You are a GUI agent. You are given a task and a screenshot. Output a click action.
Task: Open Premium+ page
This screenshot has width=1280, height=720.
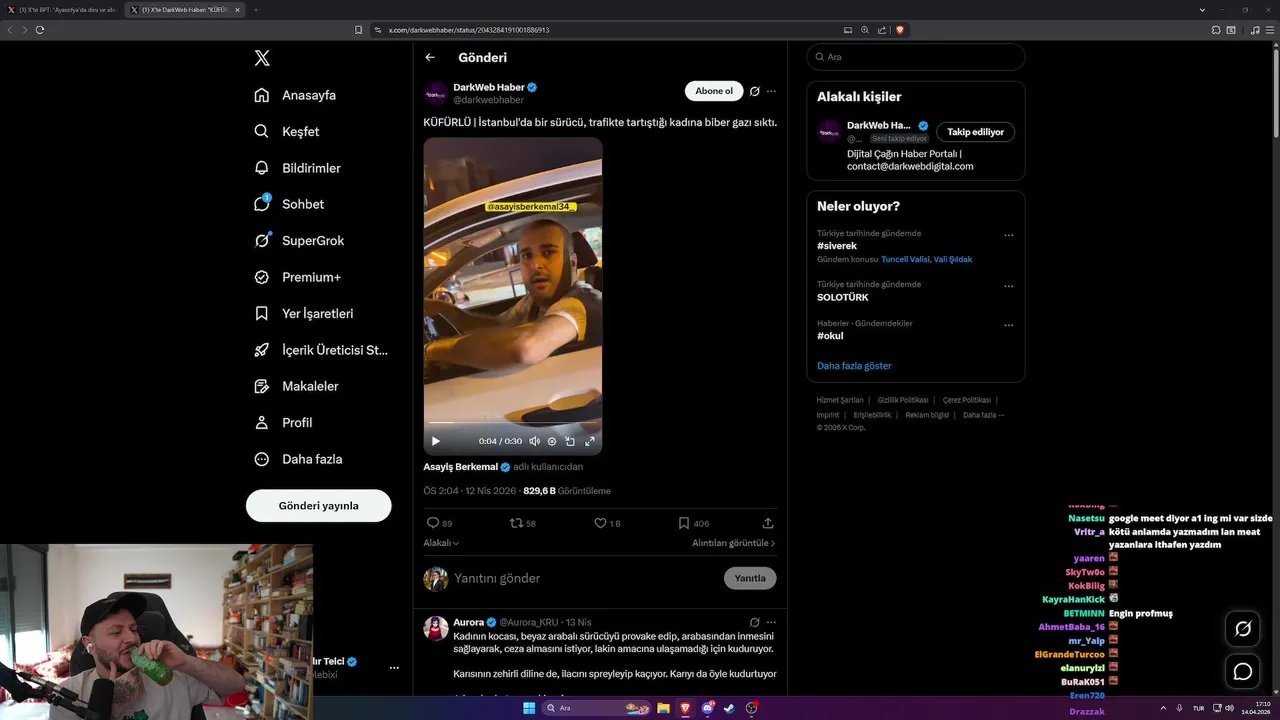pyautogui.click(x=297, y=277)
